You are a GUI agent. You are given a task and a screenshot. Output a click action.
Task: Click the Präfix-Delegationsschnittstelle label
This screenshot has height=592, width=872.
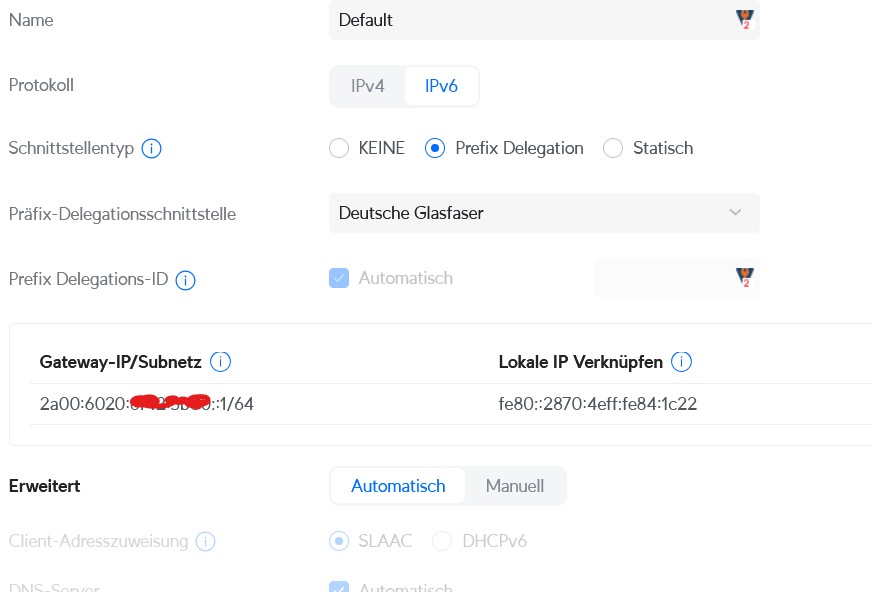click(122, 214)
